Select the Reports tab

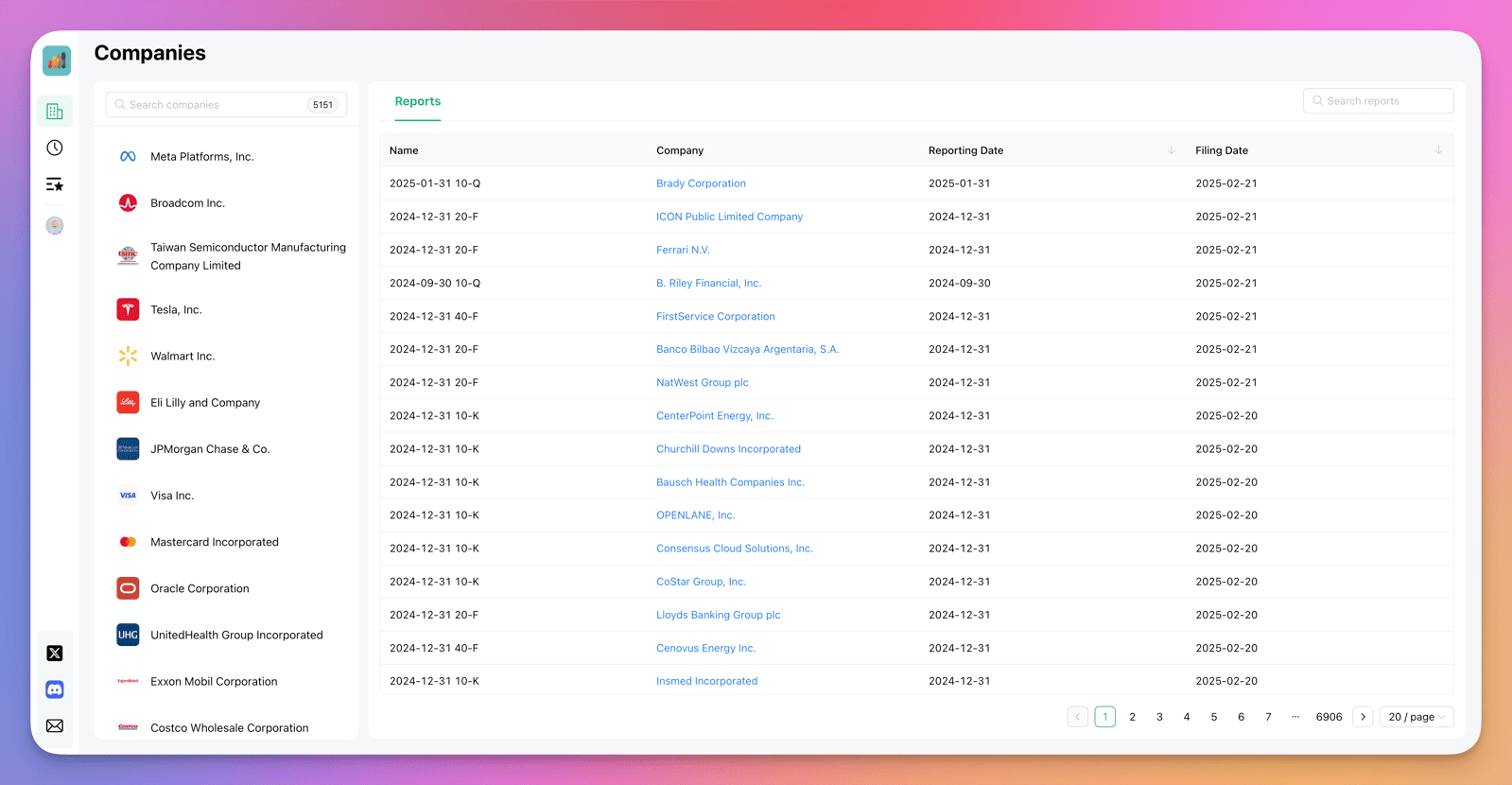(x=418, y=101)
